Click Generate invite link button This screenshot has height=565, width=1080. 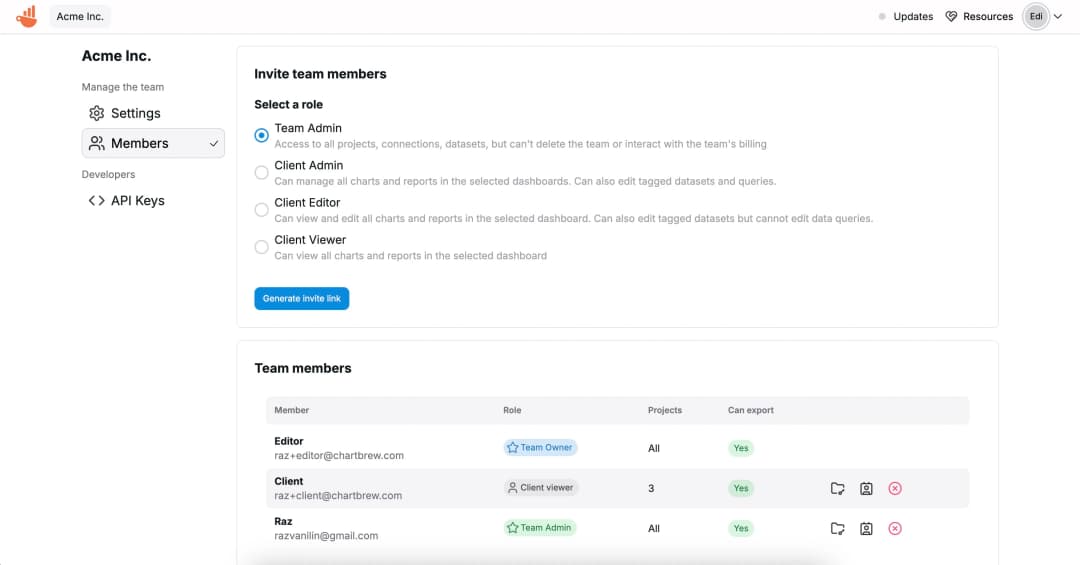click(301, 298)
